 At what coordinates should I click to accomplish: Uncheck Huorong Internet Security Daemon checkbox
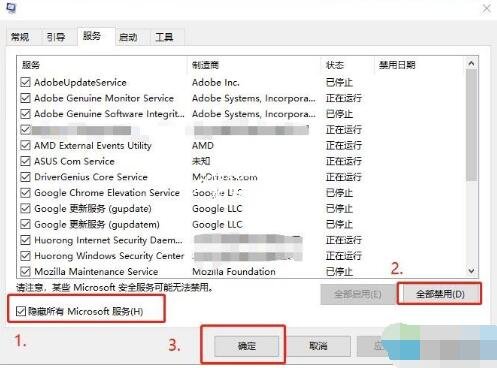coord(26,240)
